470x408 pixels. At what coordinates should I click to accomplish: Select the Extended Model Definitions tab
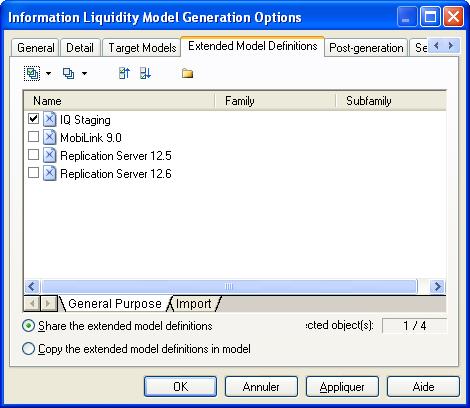[x=252, y=46]
